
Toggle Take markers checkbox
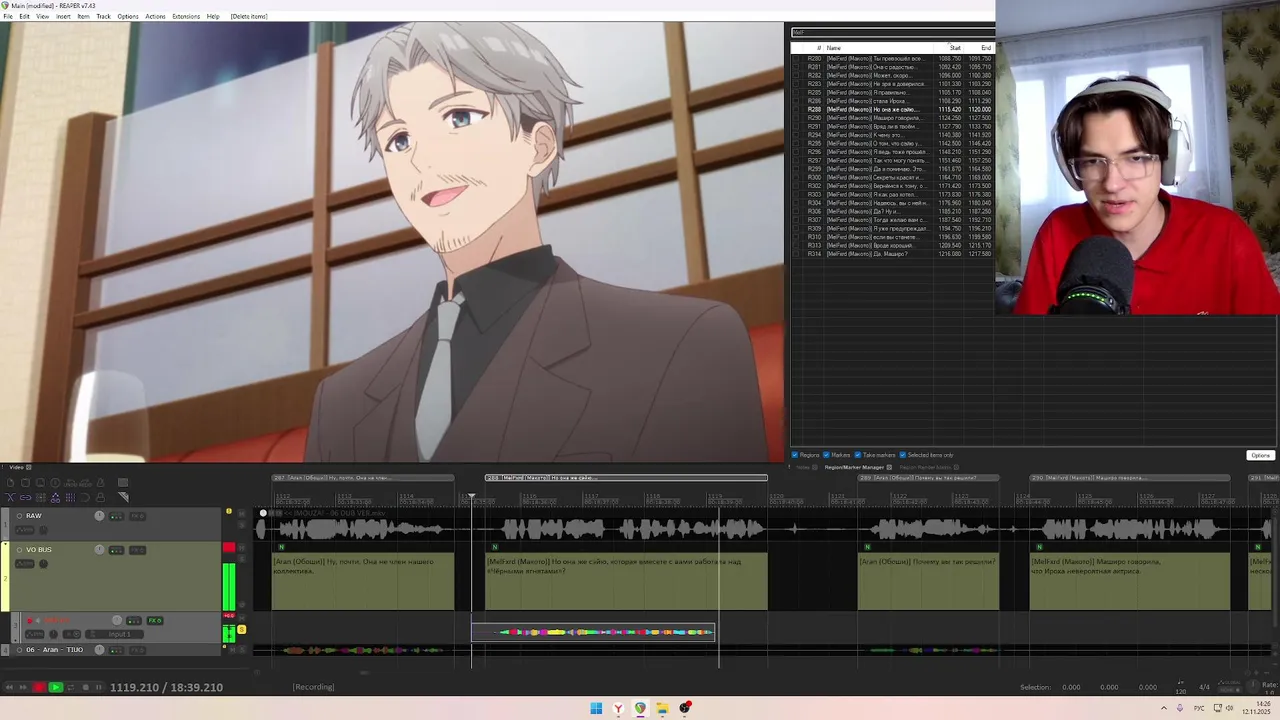858,455
